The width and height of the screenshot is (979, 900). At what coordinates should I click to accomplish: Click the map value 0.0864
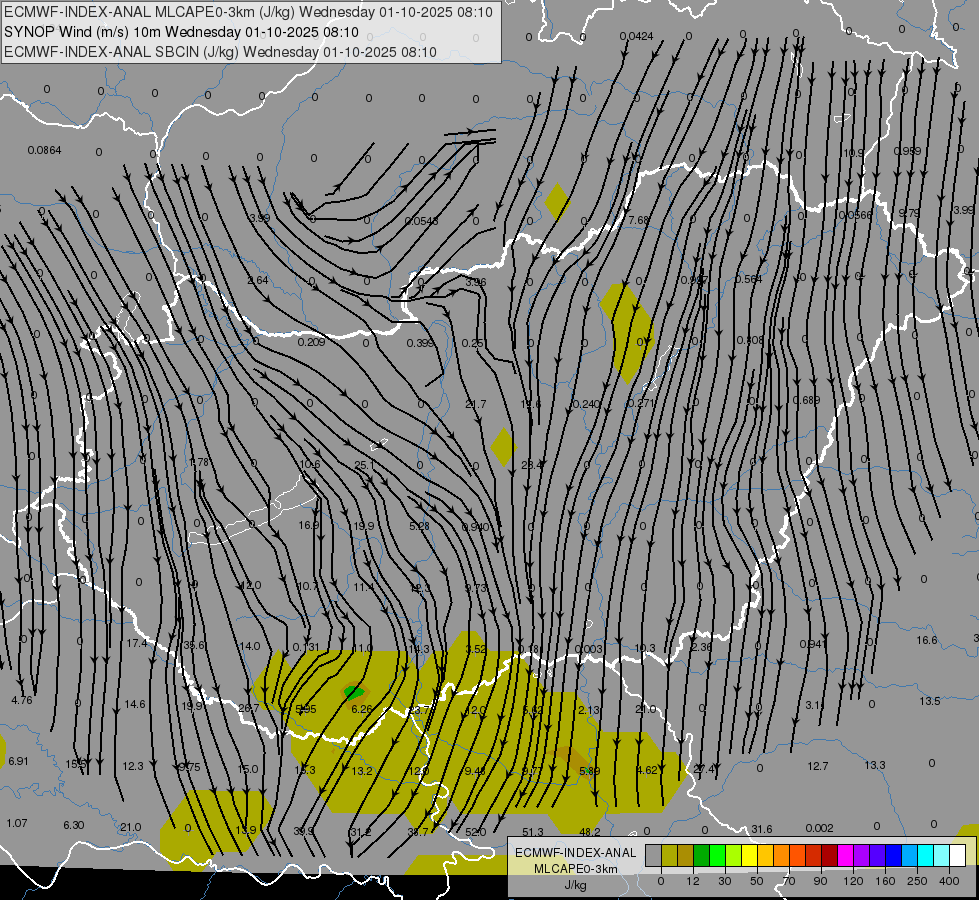(x=44, y=150)
